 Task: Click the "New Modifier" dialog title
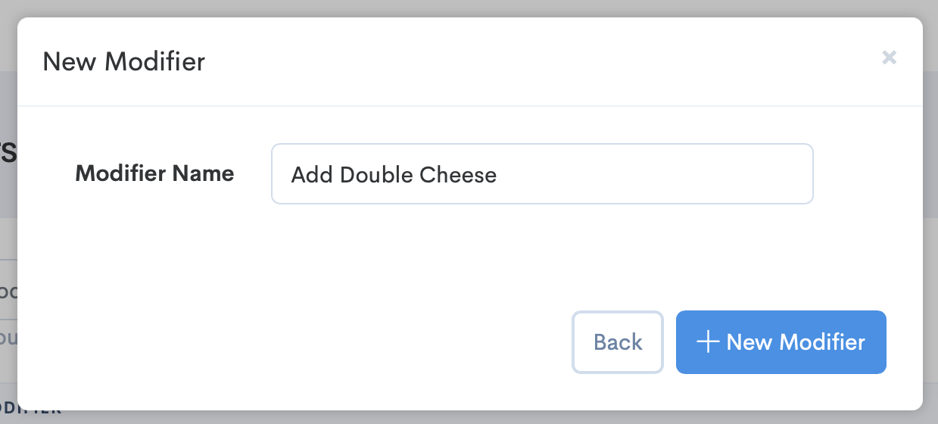point(123,62)
